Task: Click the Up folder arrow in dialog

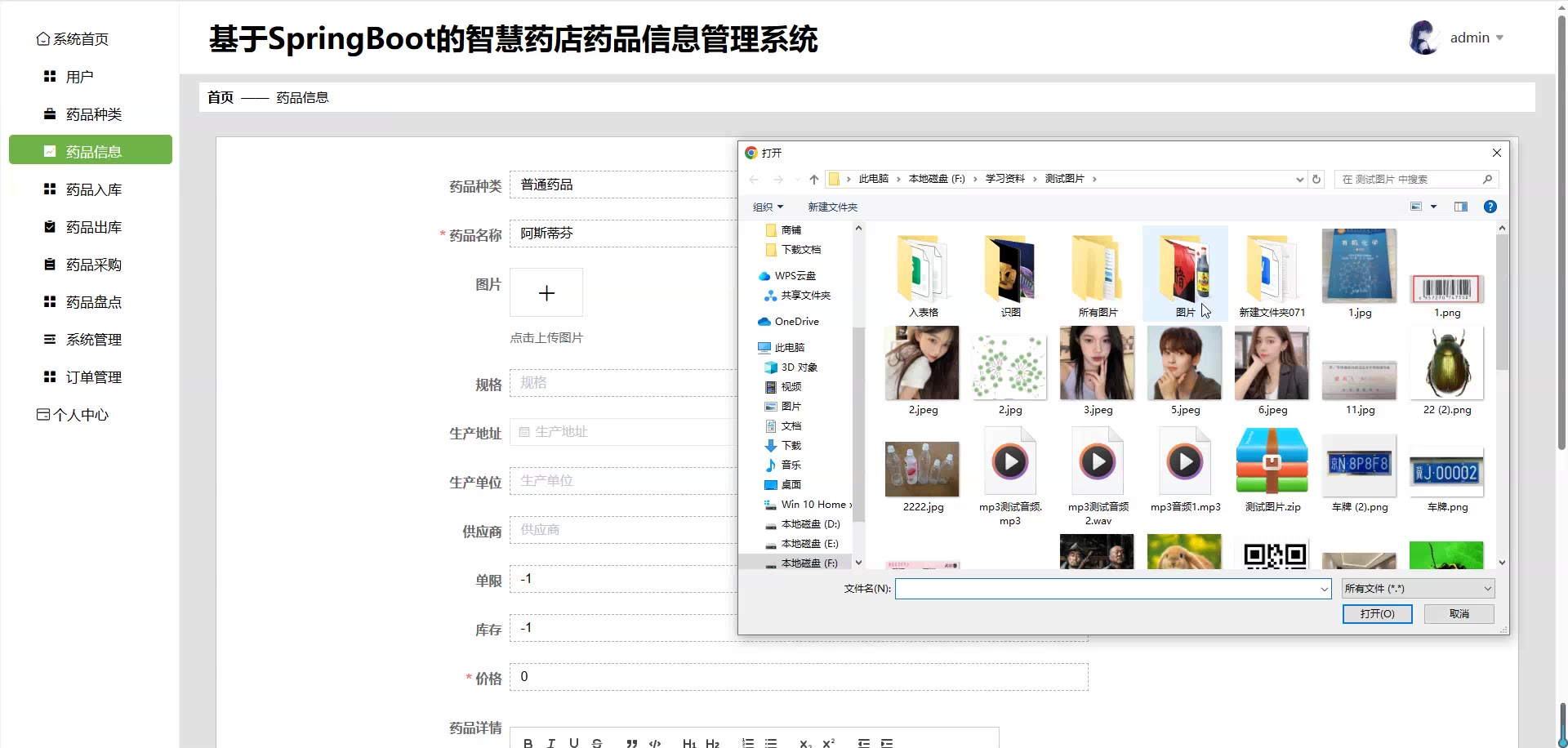Action: (x=813, y=180)
